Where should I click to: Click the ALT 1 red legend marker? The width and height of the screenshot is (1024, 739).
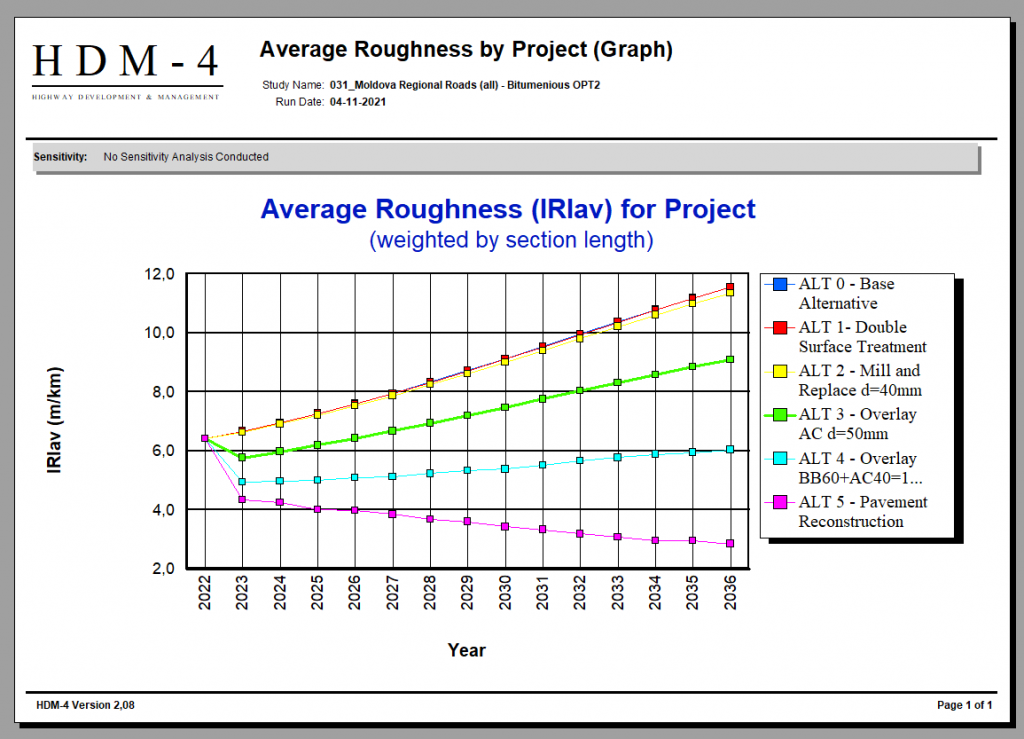click(x=781, y=328)
